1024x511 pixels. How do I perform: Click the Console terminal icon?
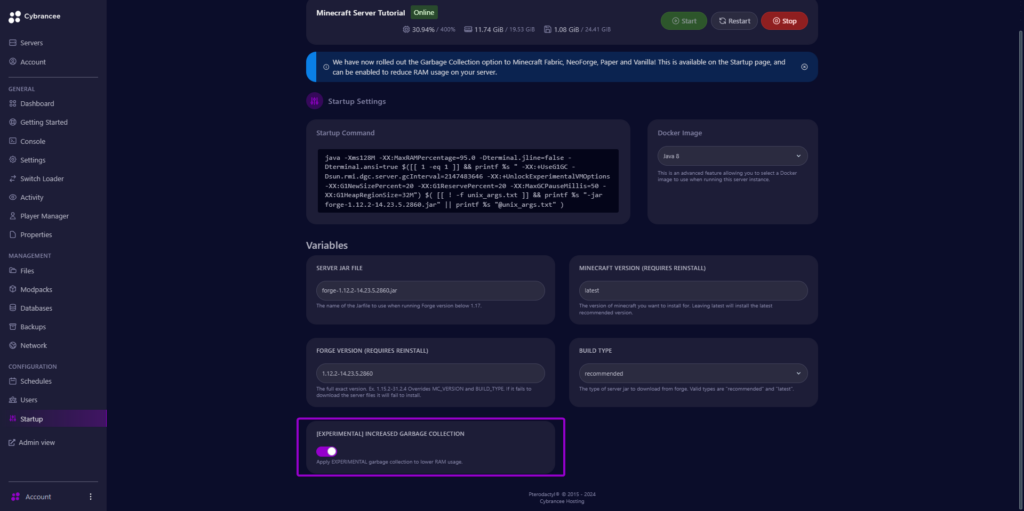pyautogui.click(x=13, y=141)
